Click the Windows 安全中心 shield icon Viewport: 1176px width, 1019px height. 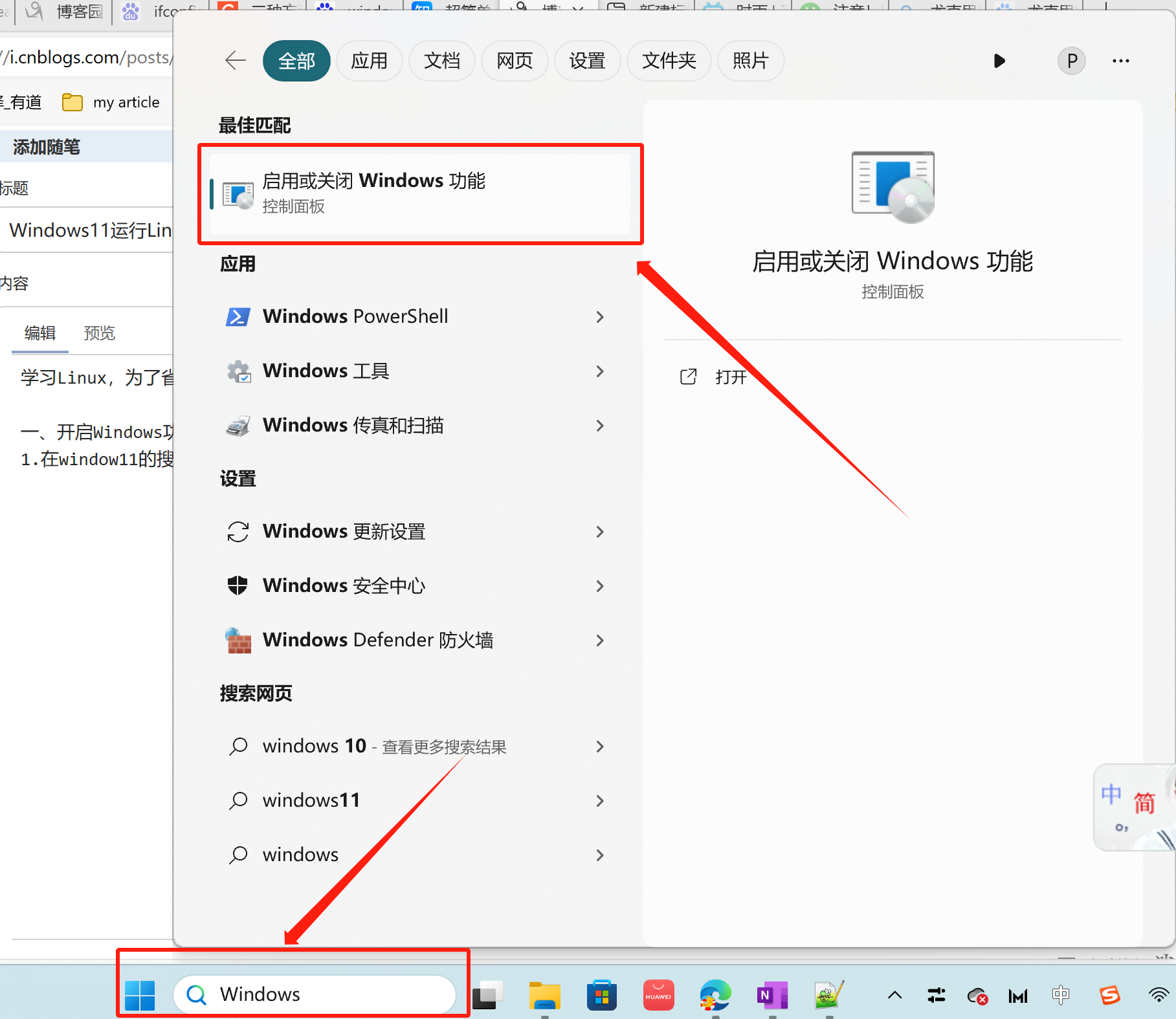pyautogui.click(x=238, y=586)
